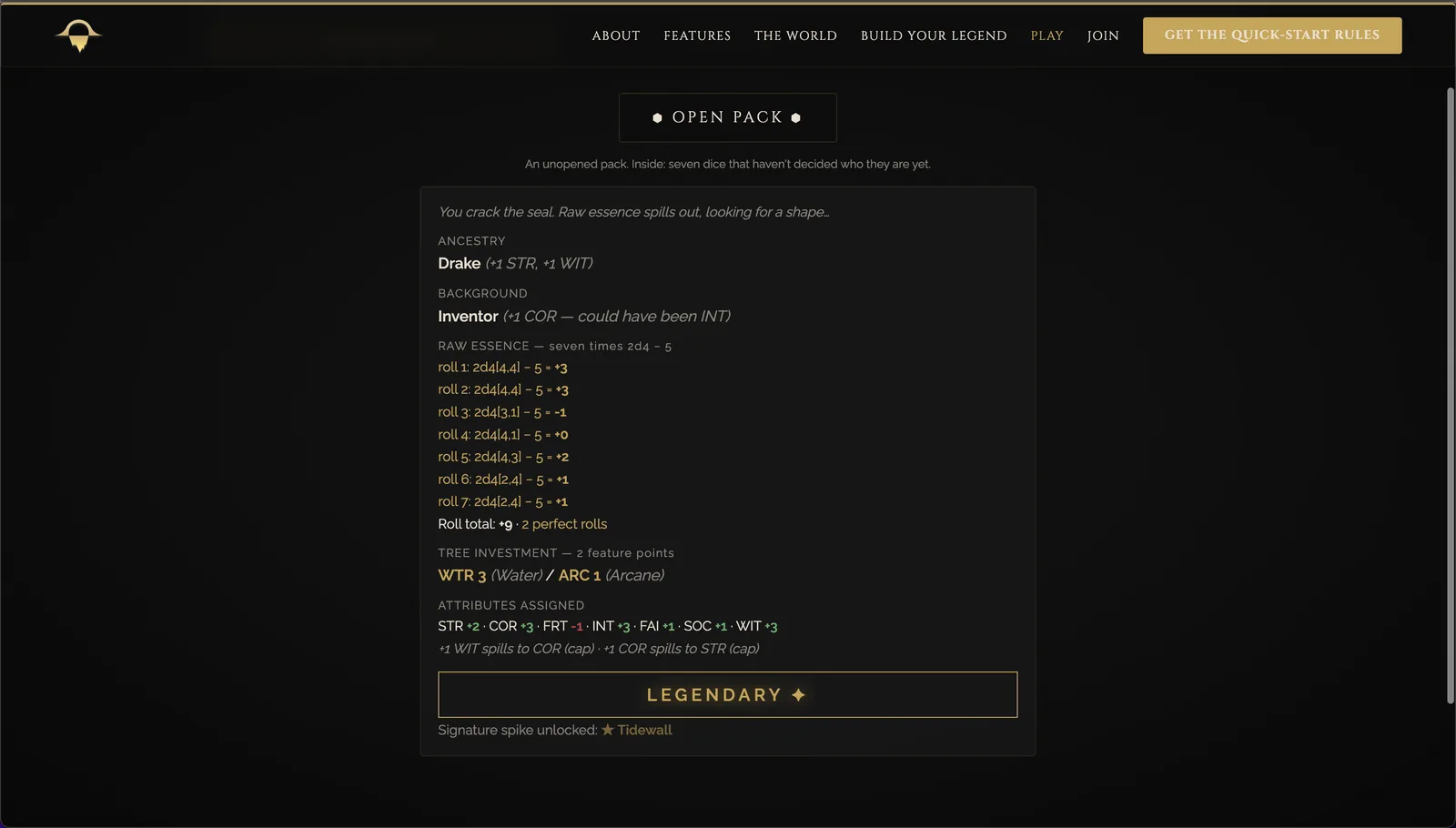This screenshot has width=1456, height=828.
Task: Open The World menu item
Action: click(795, 35)
